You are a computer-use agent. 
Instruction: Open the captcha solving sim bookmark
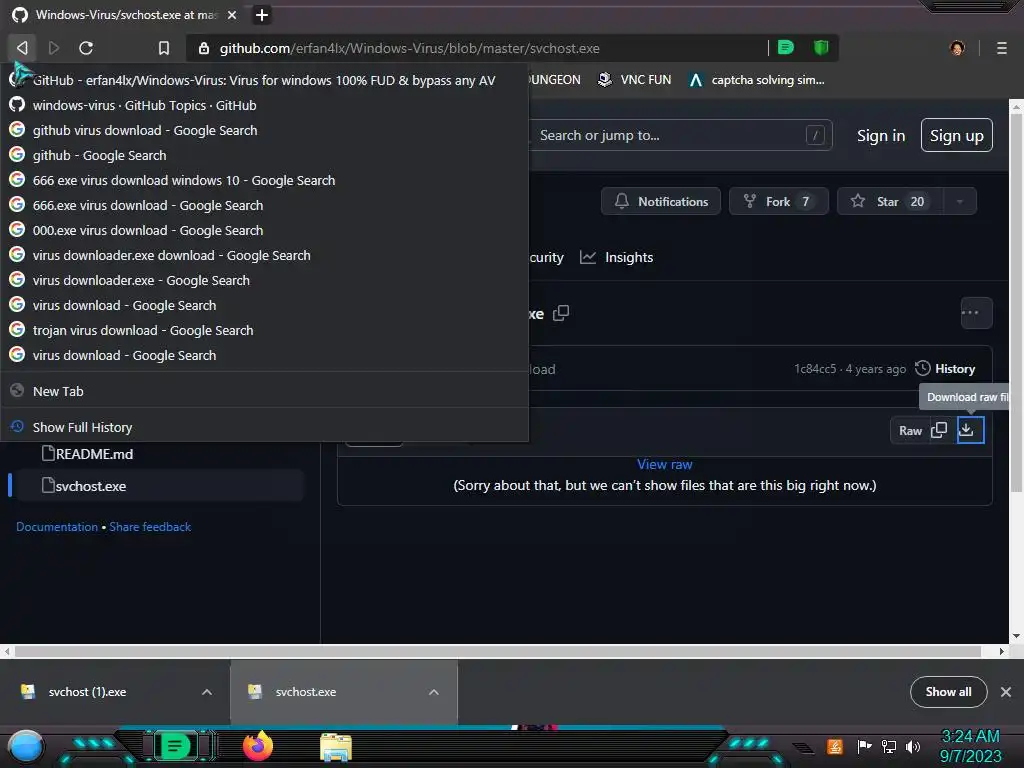(x=757, y=80)
